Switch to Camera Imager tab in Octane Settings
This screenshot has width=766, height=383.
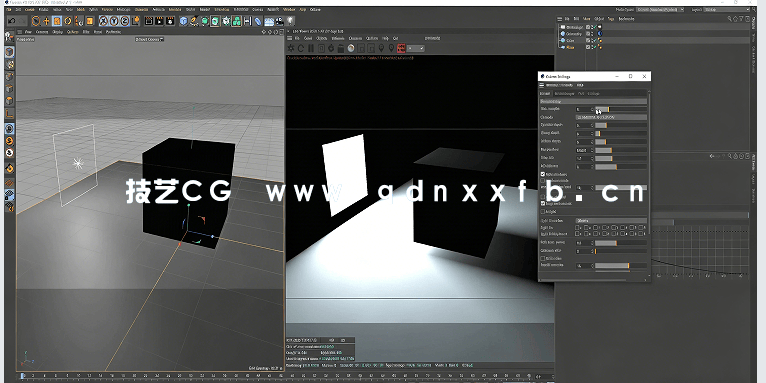tap(565, 93)
